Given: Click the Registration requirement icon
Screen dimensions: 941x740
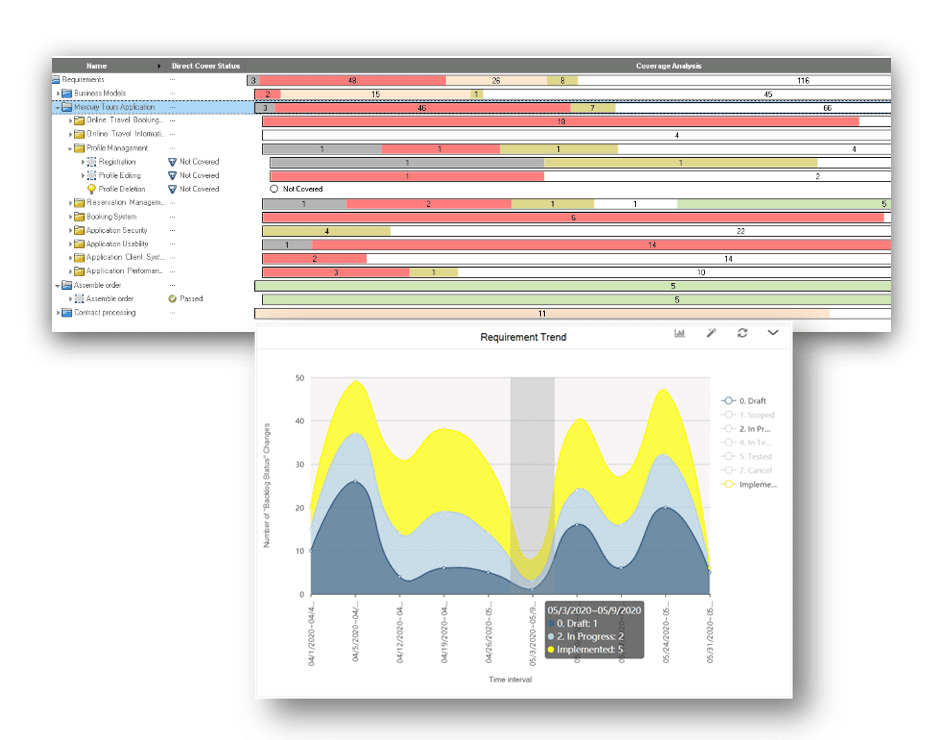Looking at the screenshot, I should tap(91, 161).
